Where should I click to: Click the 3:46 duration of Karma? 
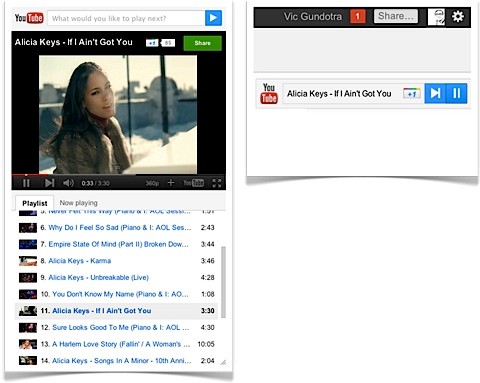[x=207, y=261]
